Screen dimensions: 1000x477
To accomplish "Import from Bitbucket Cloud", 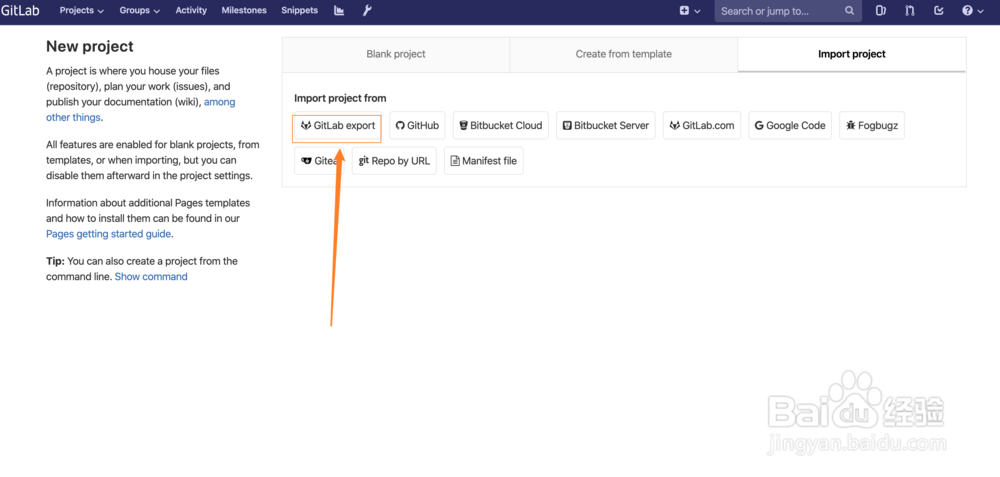I will [x=501, y=126].
